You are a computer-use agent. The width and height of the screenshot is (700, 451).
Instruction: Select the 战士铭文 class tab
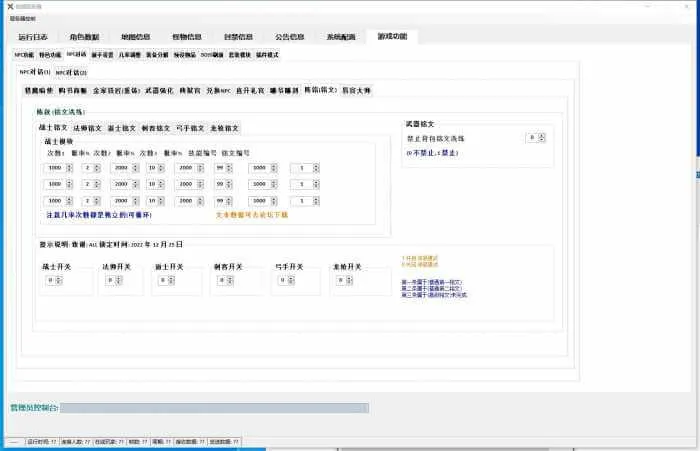[x=53, y=128]
